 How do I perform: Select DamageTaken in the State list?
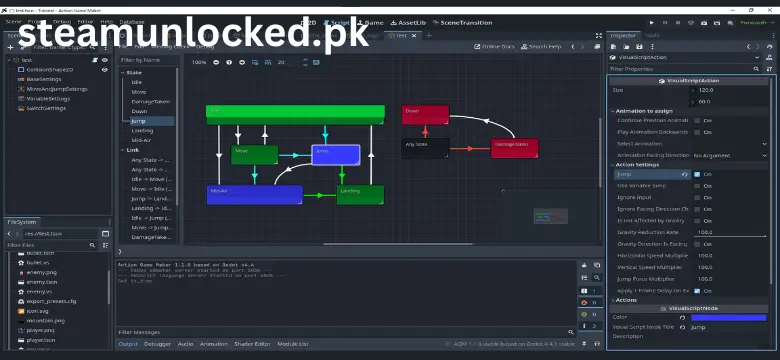tap(151, 101)
